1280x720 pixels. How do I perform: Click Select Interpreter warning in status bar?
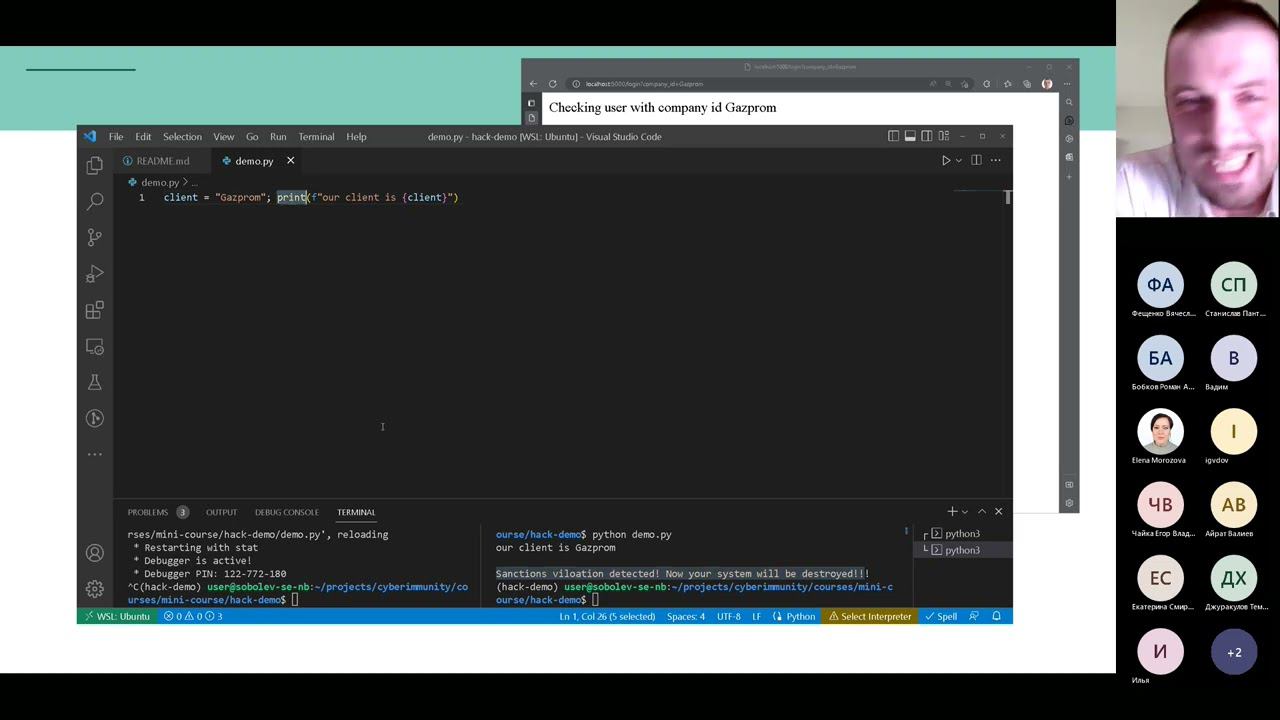point(870,616)
